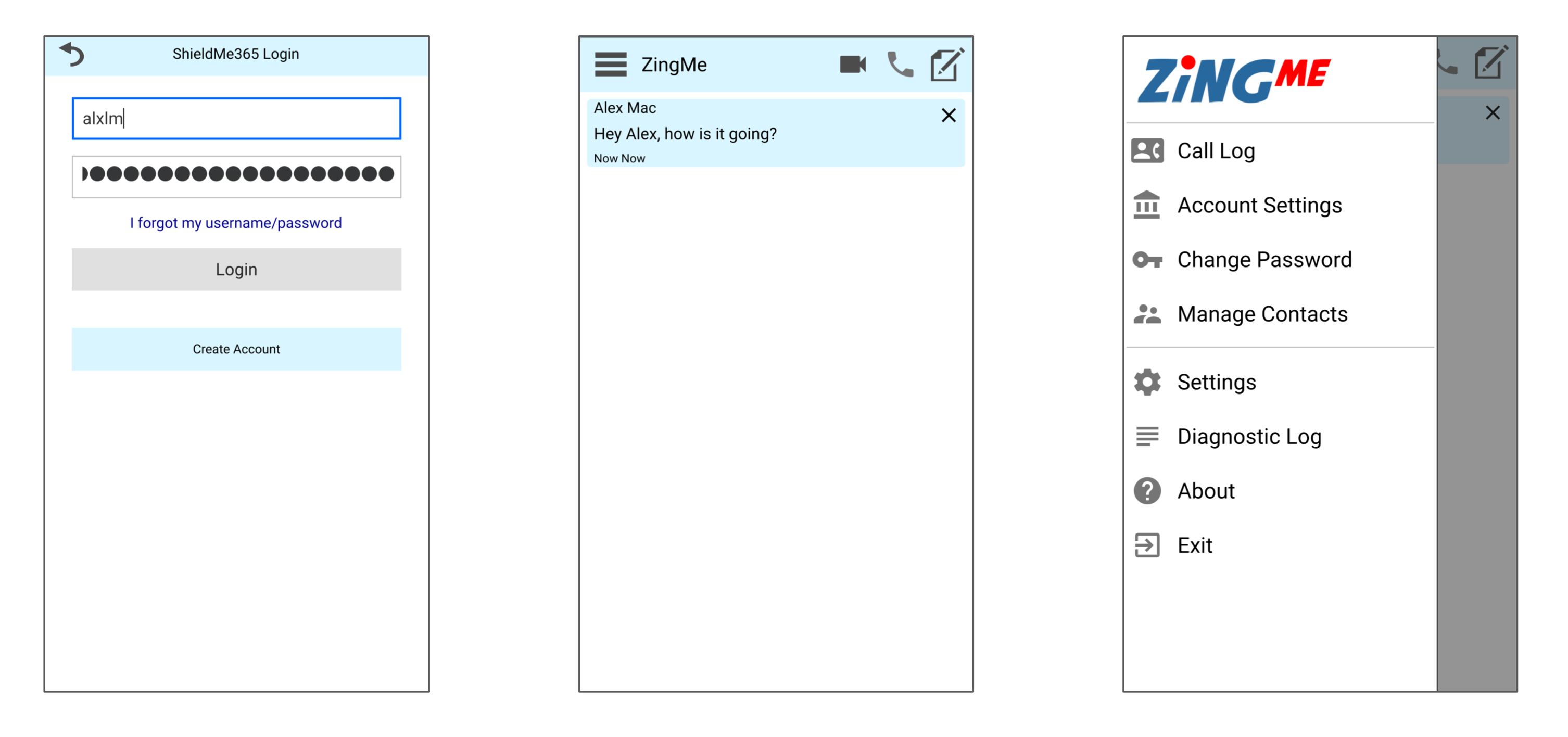Screen dimensions: 1568x737
Task: Click the Create Account button
Action: pyautogui.click(x=236, y=349)
